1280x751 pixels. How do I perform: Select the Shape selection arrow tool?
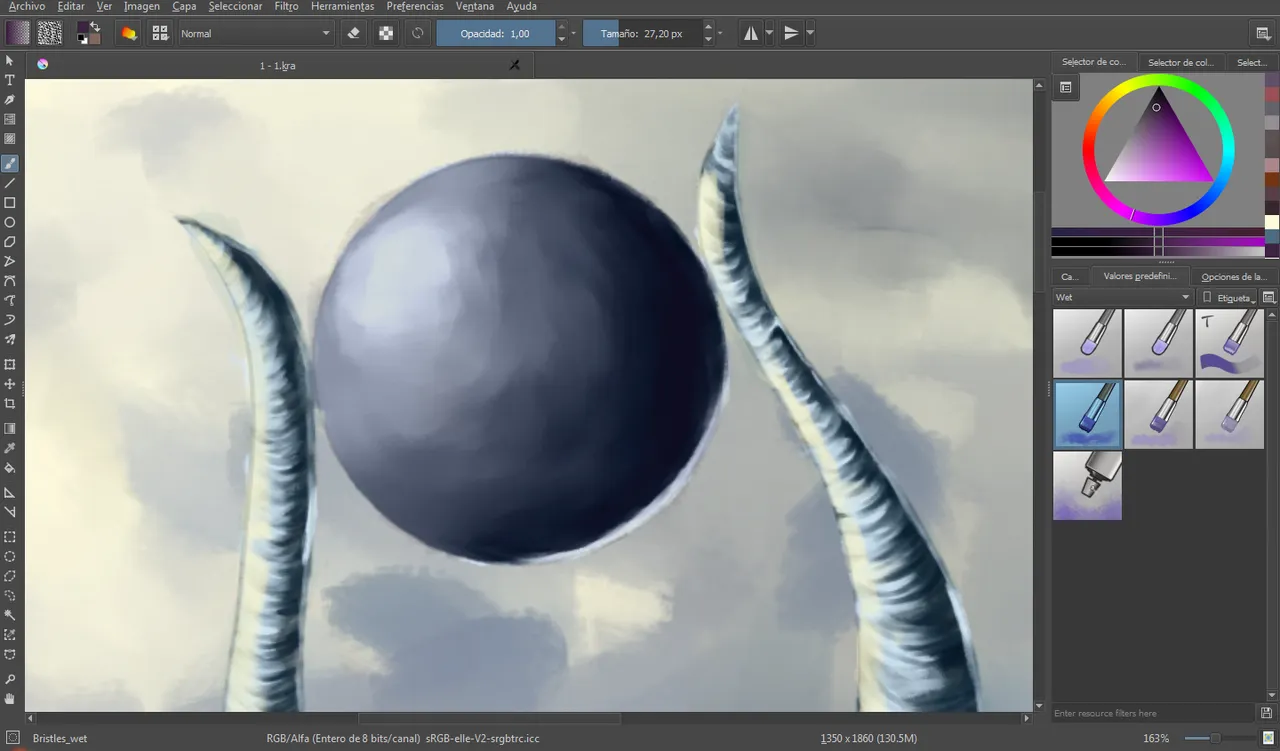point(10,61)
